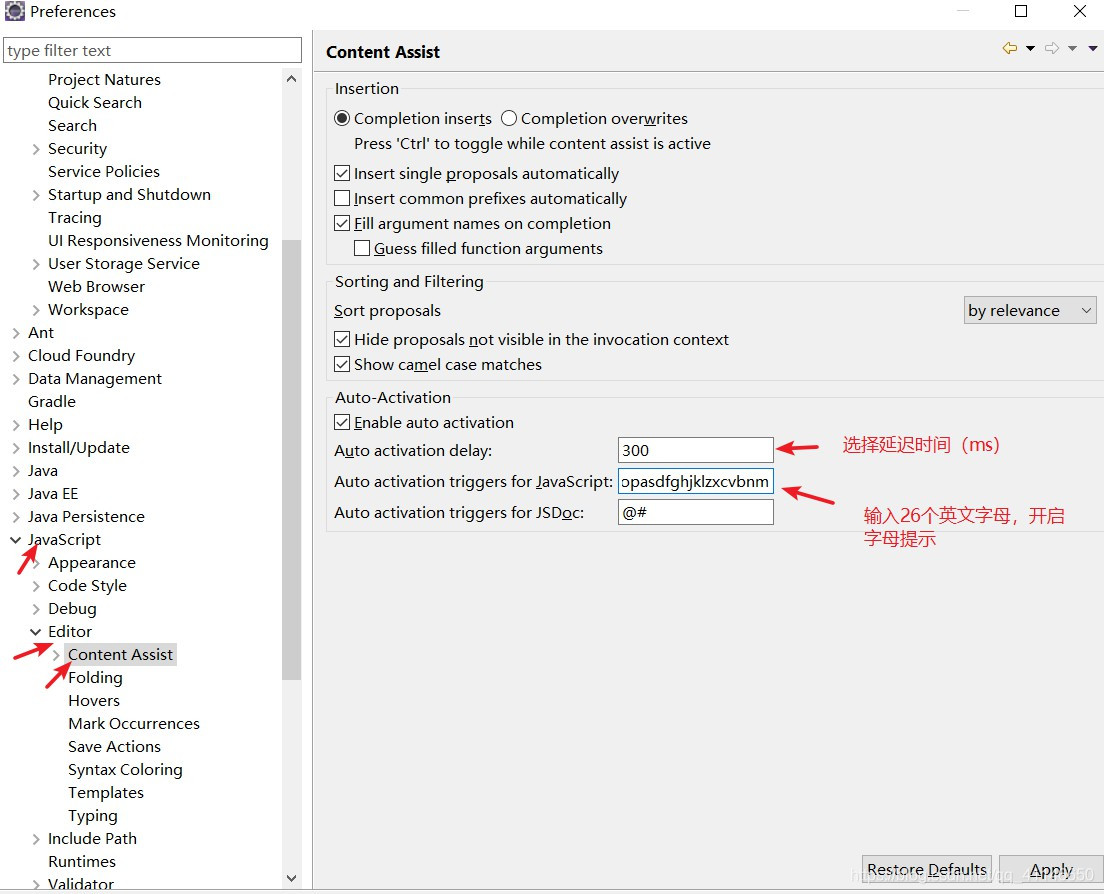Image resolution: width=1104 pixels, height=894 pixels.
Task: Open Save Actions preference page
Action: (x=114, y=747)
